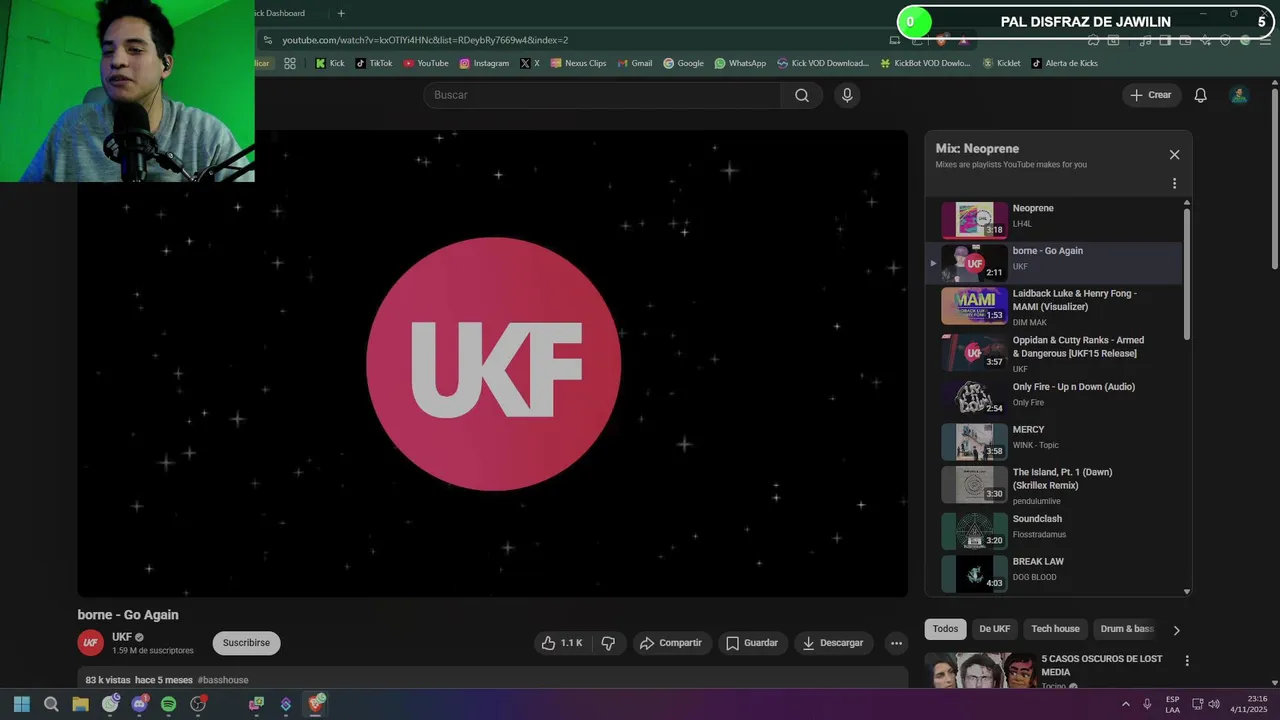Open the Nexus Clips bookmark

578,63
